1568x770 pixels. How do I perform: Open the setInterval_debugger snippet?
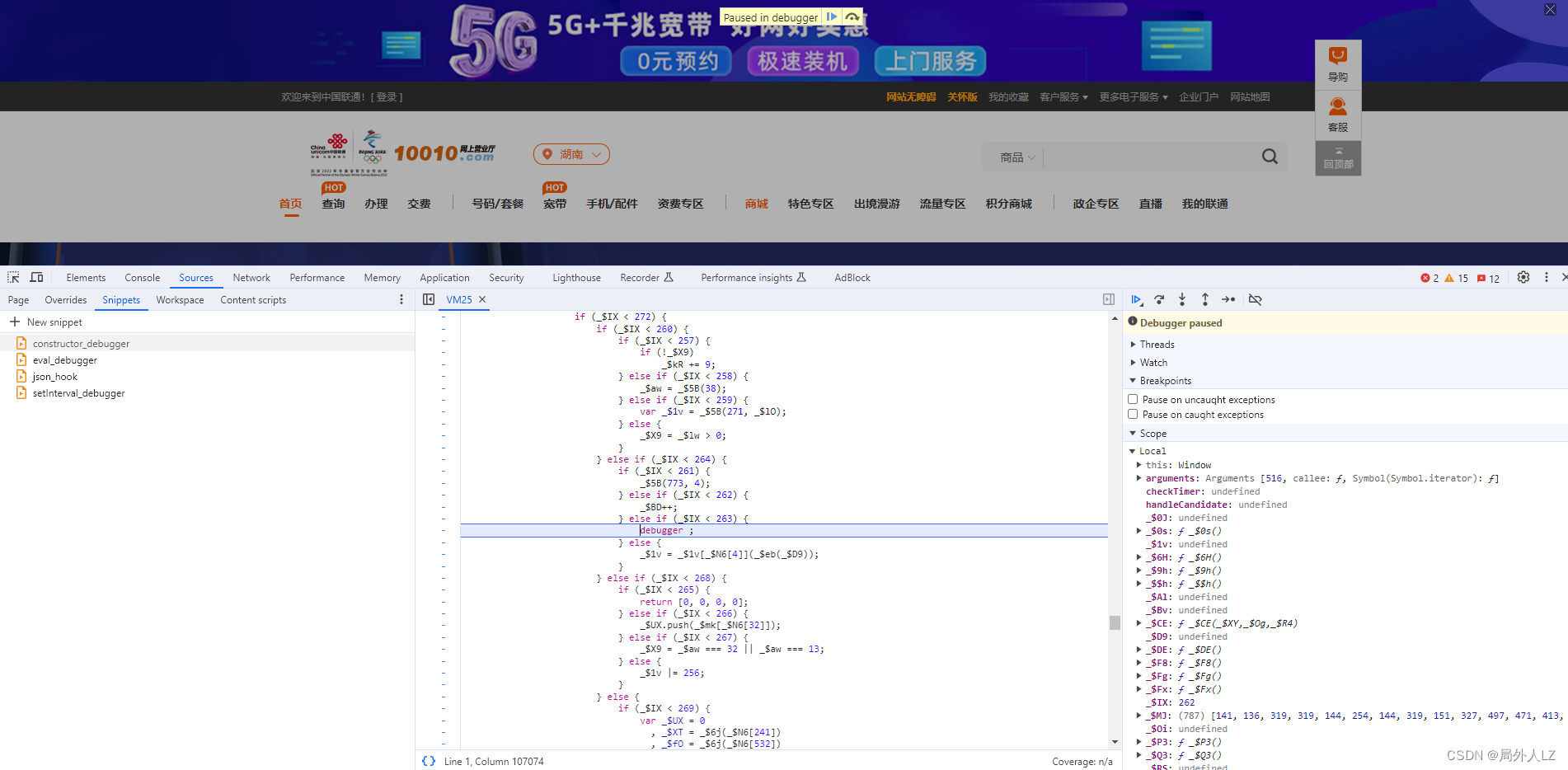coord(78,392)
